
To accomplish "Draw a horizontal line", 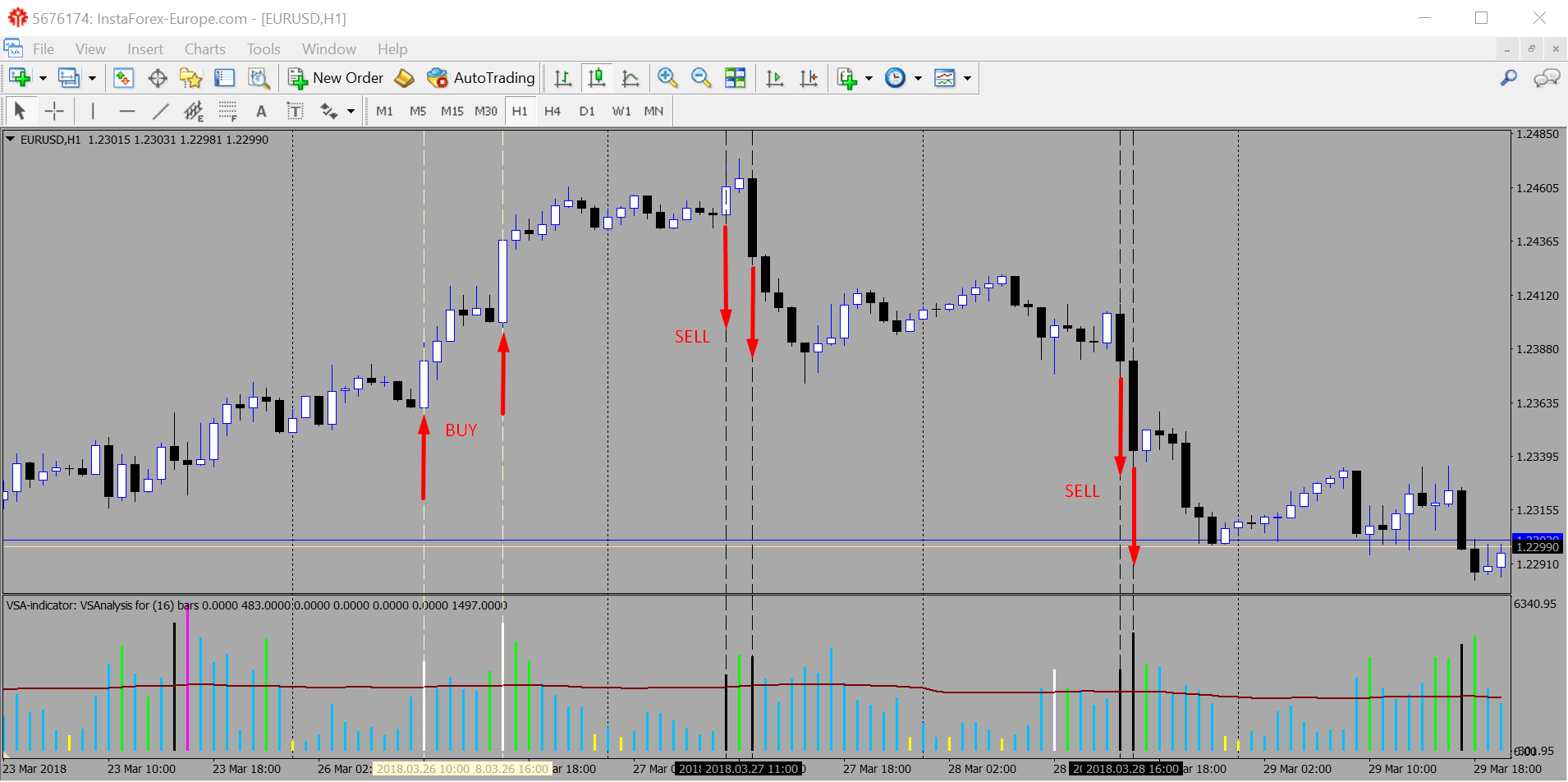I will pos(126,111).
